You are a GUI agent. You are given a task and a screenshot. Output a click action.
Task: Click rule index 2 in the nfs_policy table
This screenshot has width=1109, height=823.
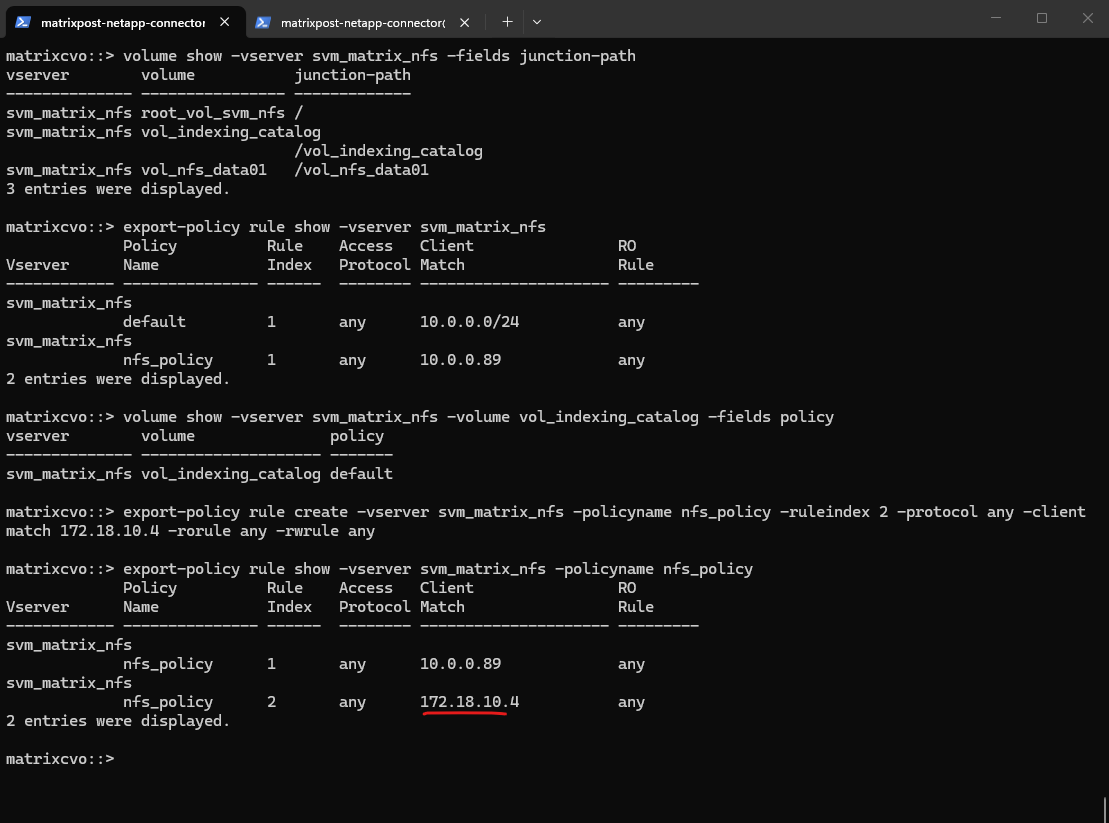click(272, 702)
